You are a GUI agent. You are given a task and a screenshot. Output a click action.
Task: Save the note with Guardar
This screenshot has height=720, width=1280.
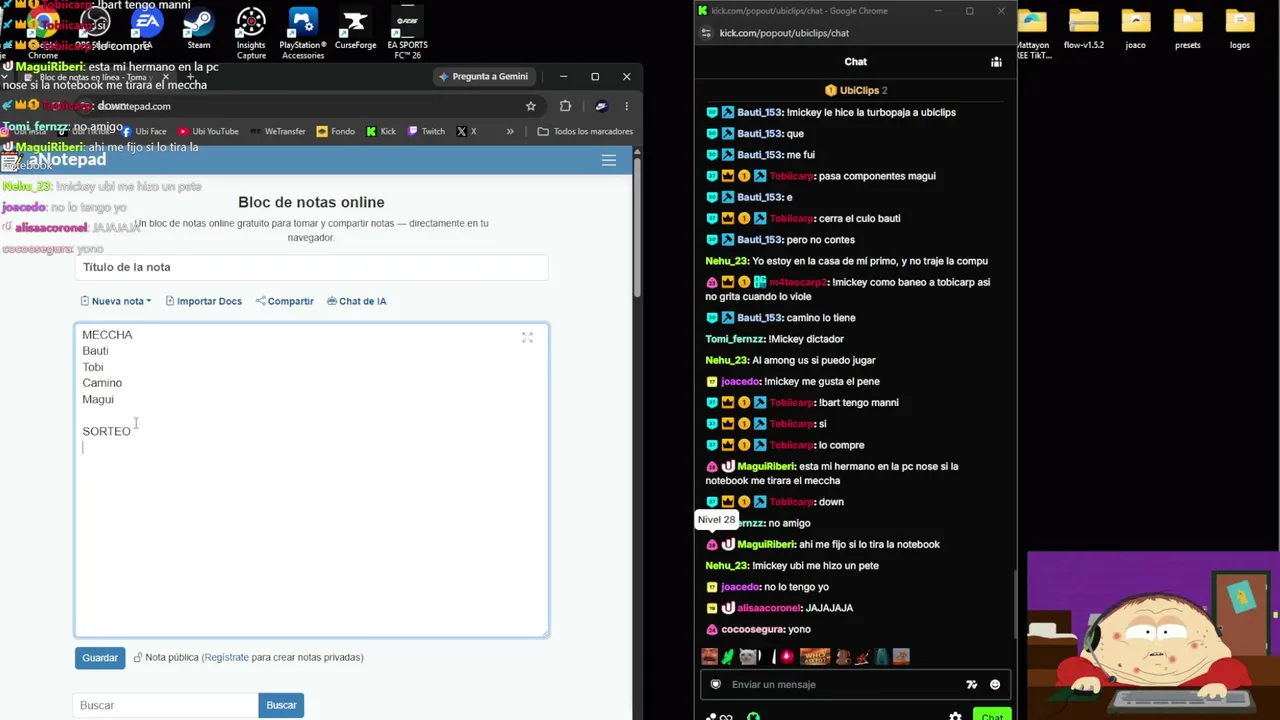pyautogui.click(x=100, y=658)
